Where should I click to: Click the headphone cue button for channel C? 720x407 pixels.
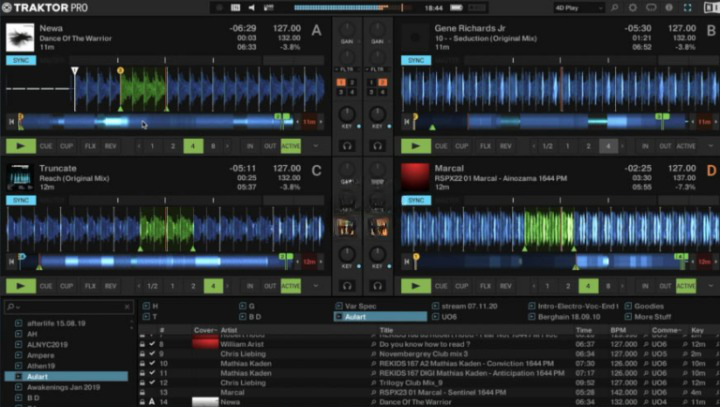tap(347, 286)
